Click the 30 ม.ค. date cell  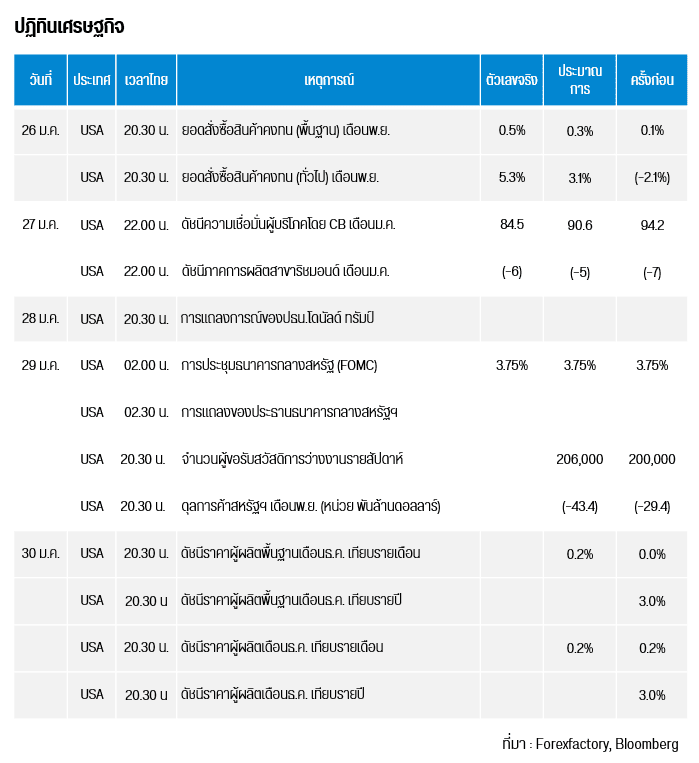pos(40,553)
